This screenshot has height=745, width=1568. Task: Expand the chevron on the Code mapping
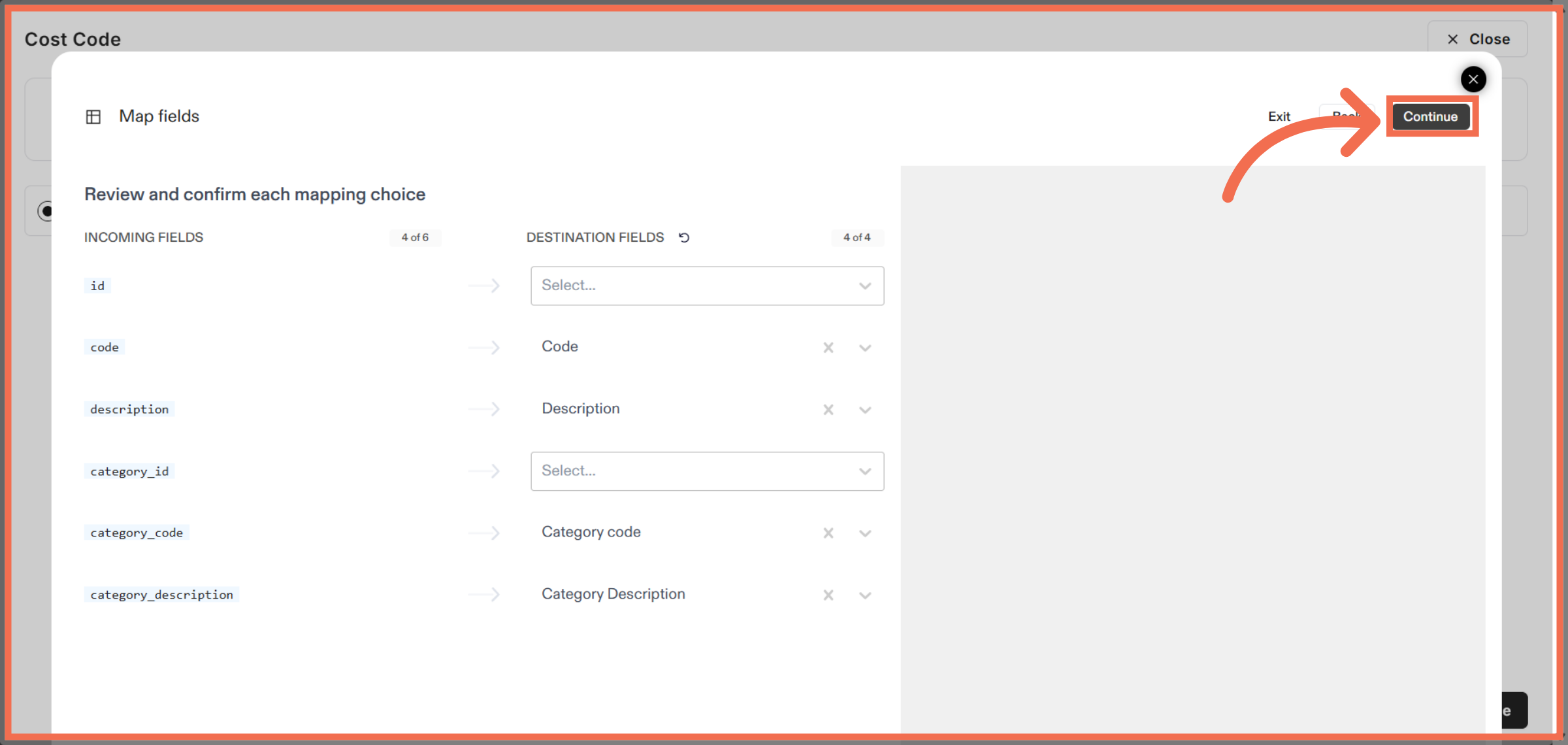pyautogui.click(x=865, y=347)
